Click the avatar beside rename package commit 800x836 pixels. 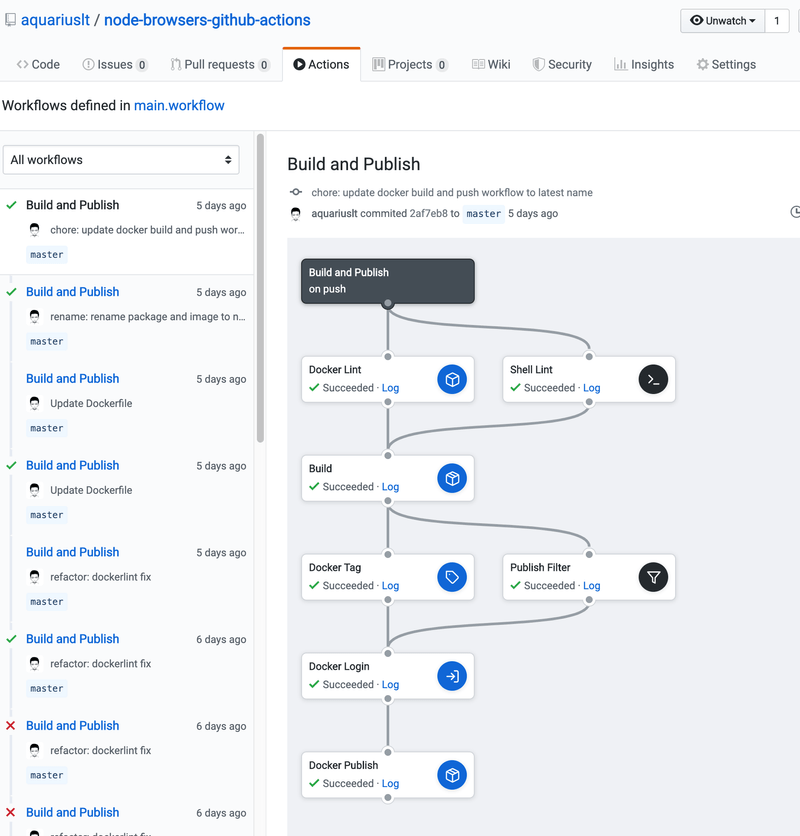pos(35,317)
